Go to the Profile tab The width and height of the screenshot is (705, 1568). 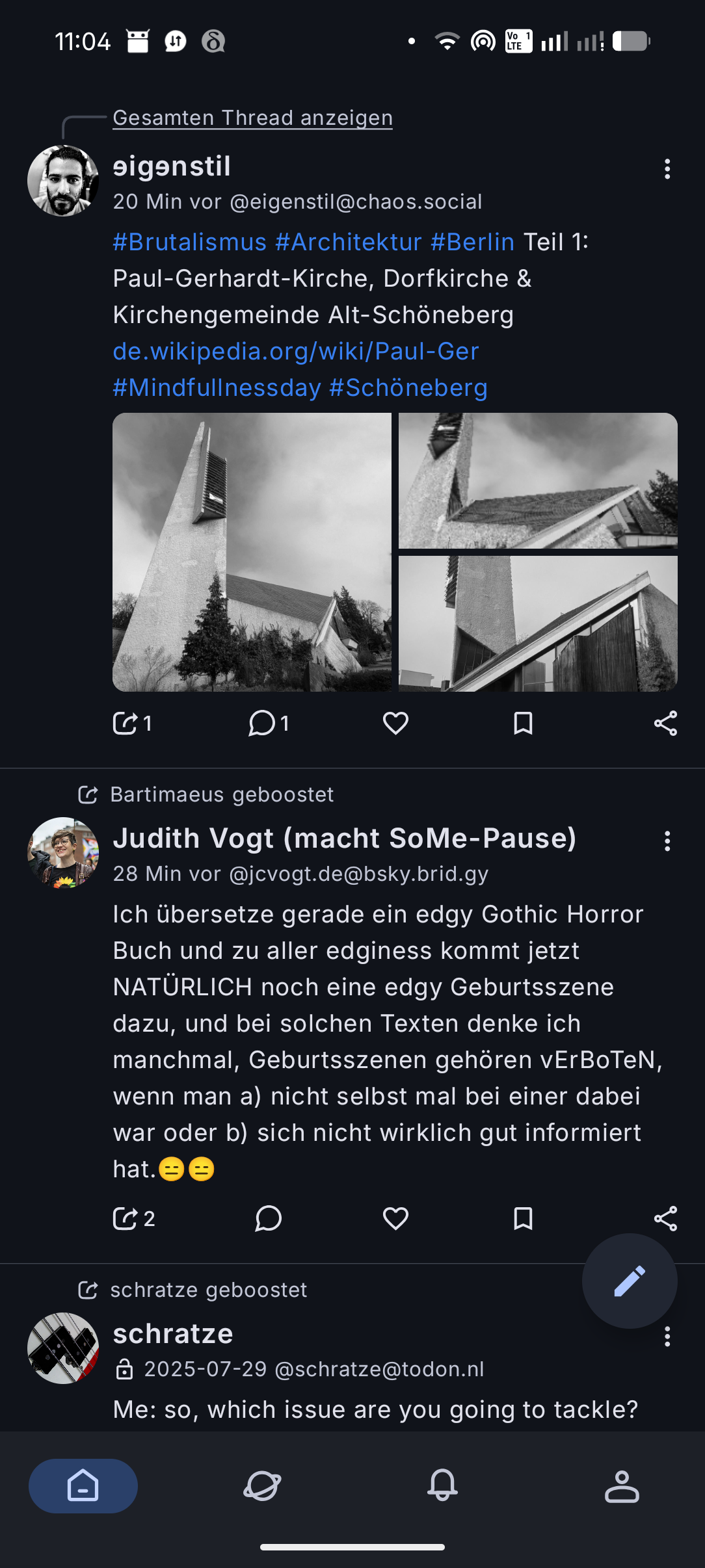point(622,1485)
